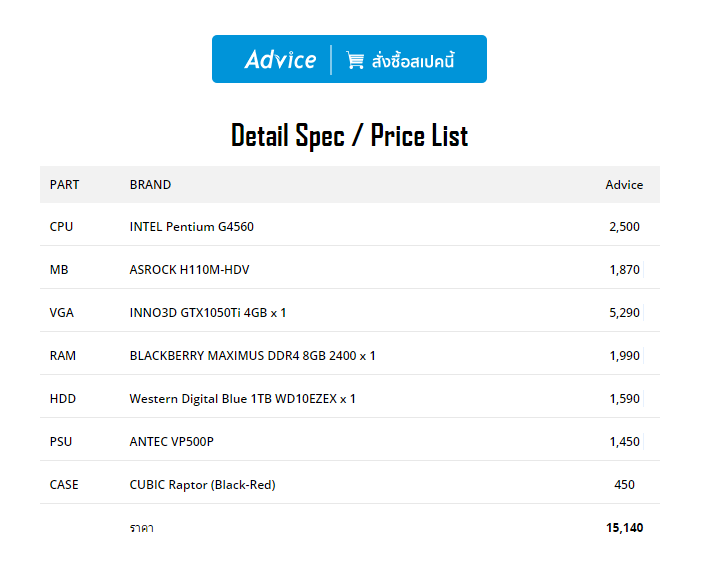Select the total price 15,140
The height and width of the screenshot is (574, 720).
[624, 528]
